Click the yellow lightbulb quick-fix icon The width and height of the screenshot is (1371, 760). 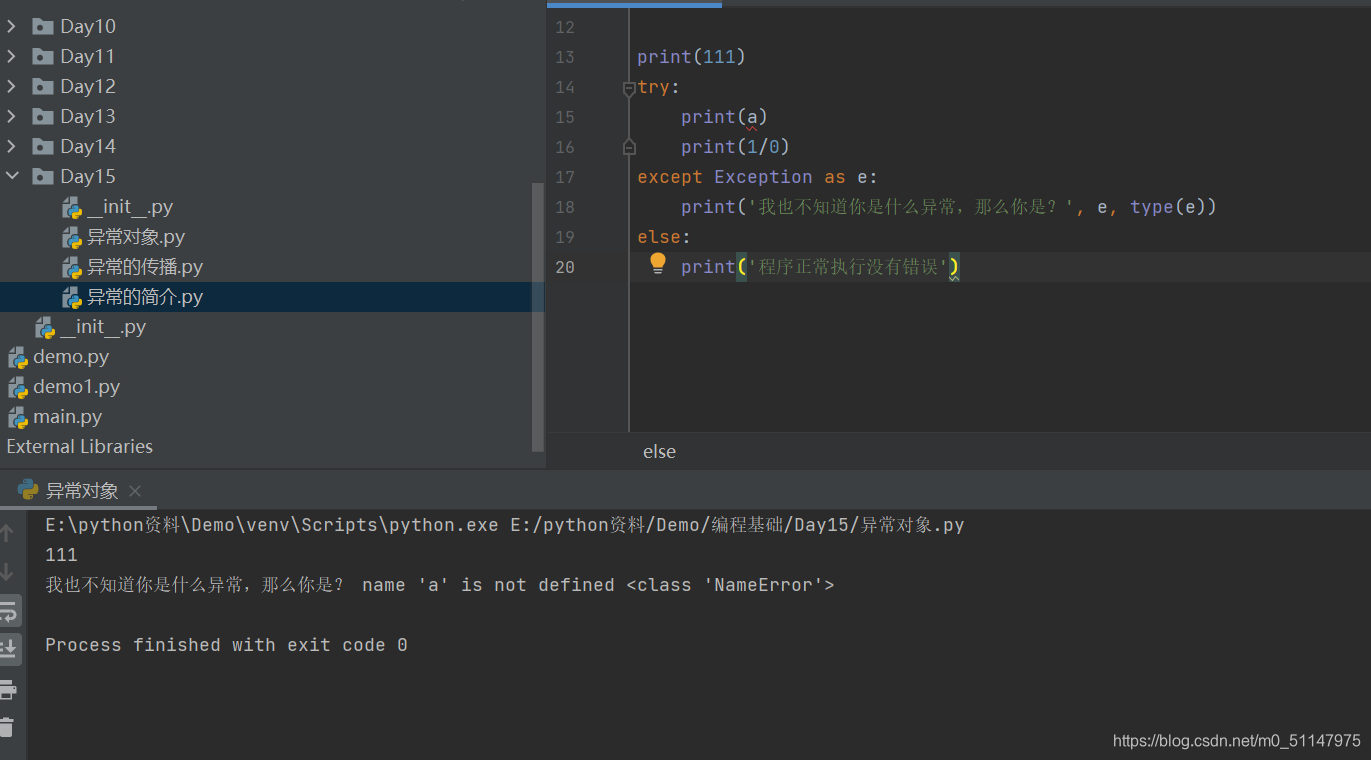pyautogui.click(x=657, y=263)
